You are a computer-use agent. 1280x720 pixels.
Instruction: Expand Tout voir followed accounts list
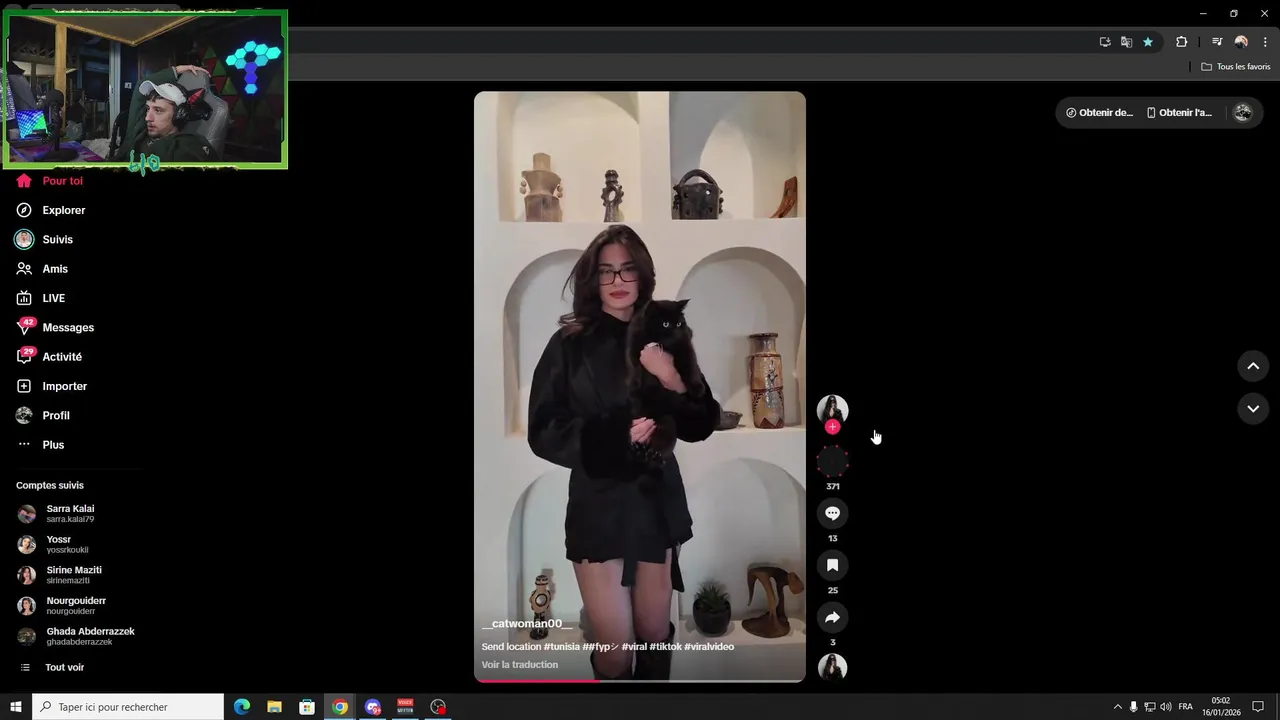click(x=64, y=667)
